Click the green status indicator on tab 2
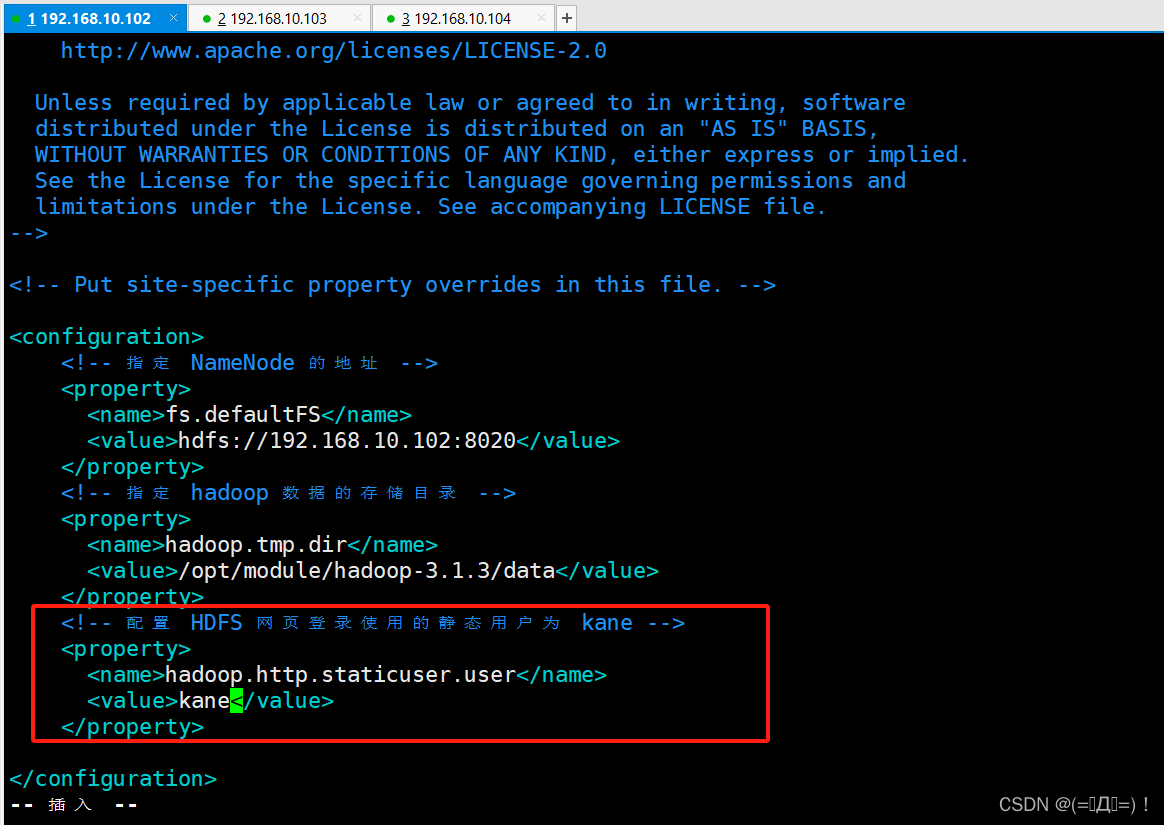Image resolution: width=1164 pixels, height=825 pixels. 205,17
